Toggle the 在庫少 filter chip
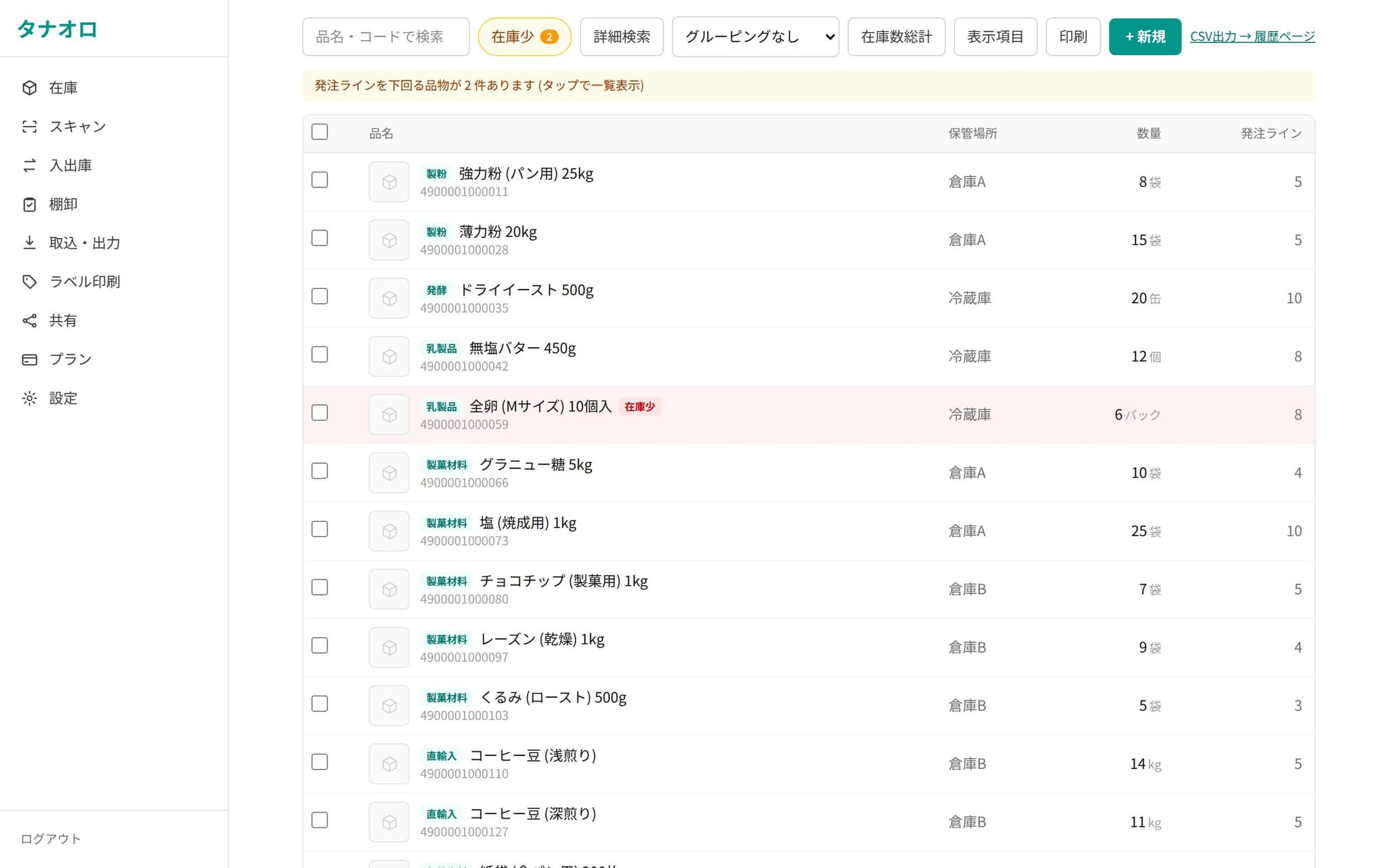1389x868 pixels. [x=524, y=37]
